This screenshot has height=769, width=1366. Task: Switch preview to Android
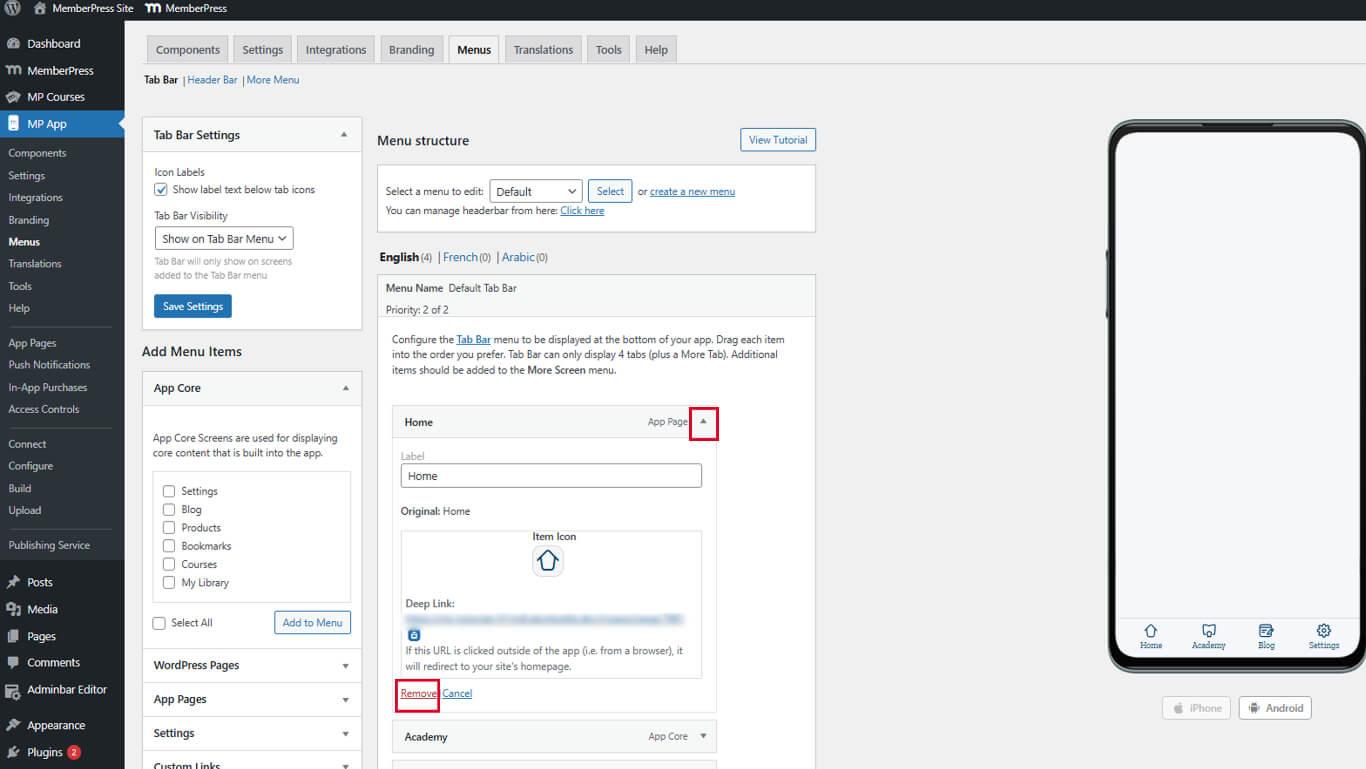point(1275,708)
